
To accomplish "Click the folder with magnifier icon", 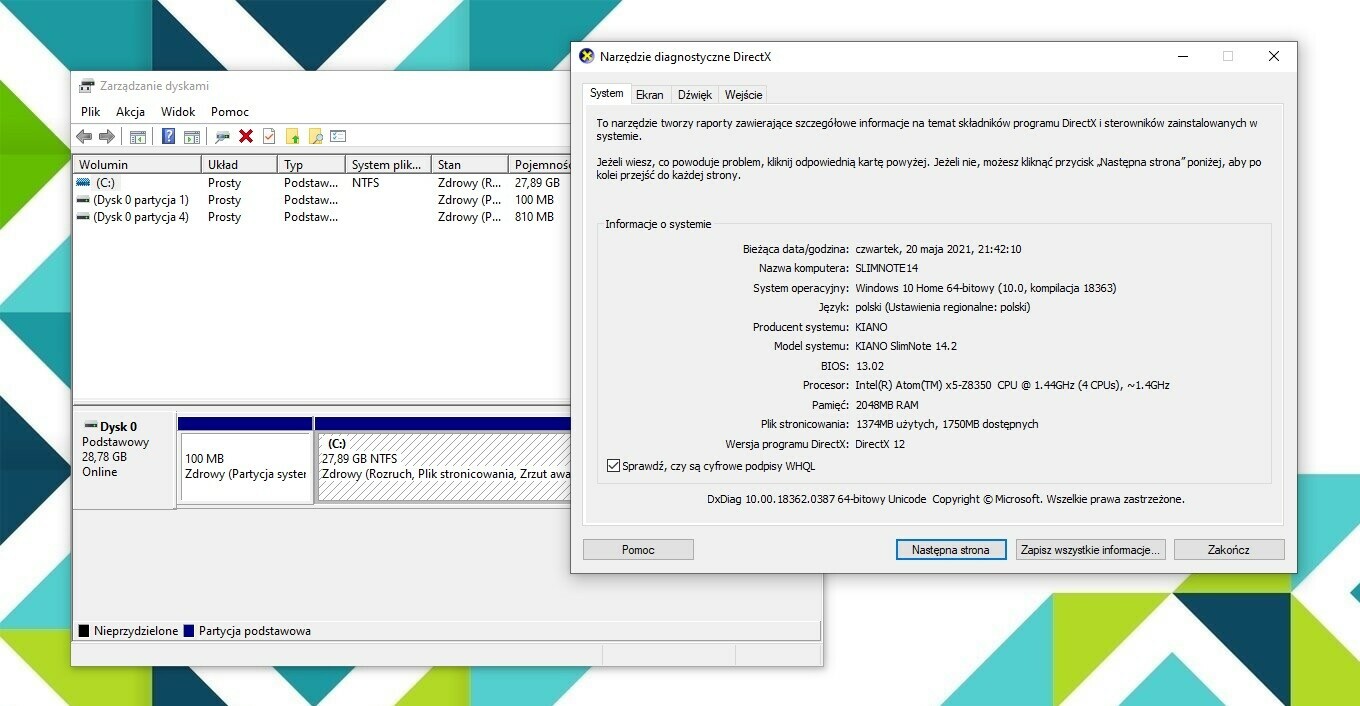I will pyautogui.click(x=315, y=136).
